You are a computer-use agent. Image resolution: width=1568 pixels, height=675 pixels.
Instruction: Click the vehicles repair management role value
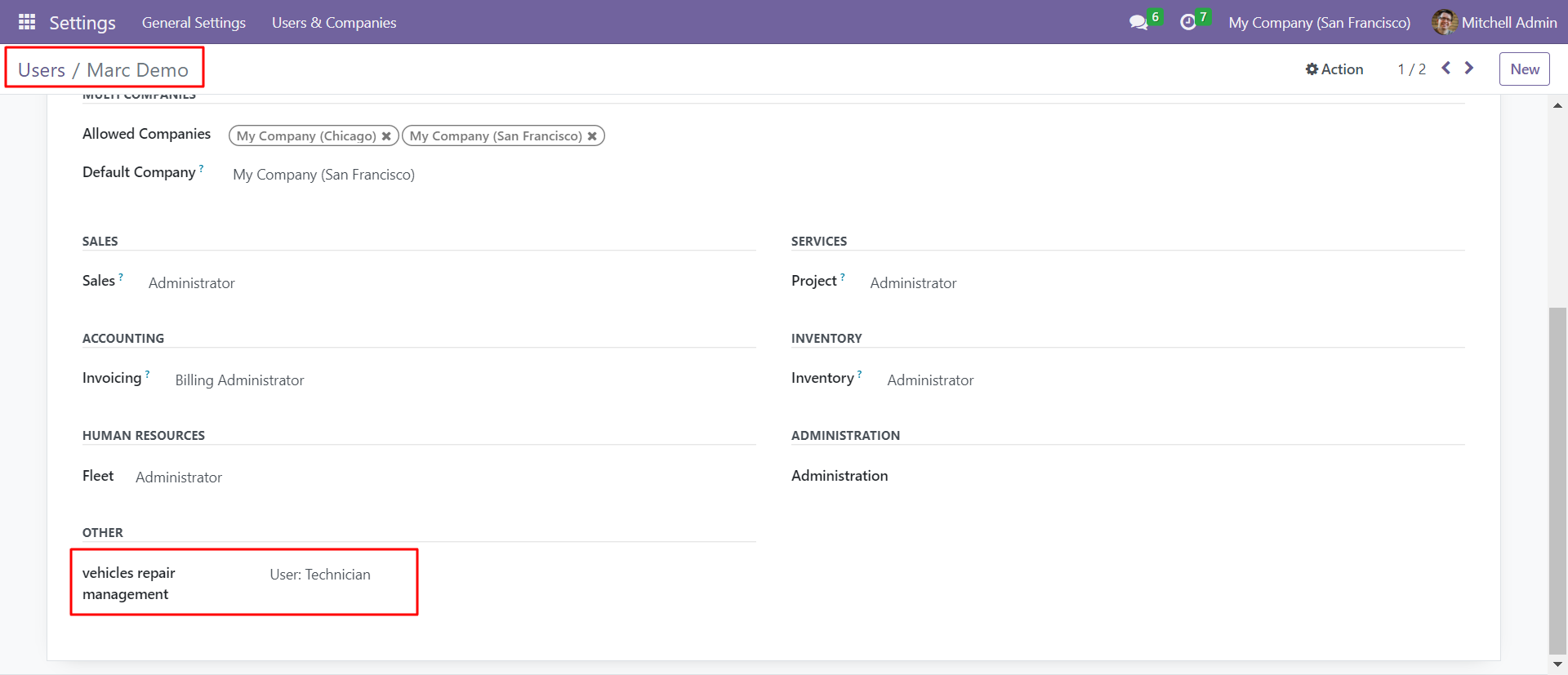click(320, 575)
